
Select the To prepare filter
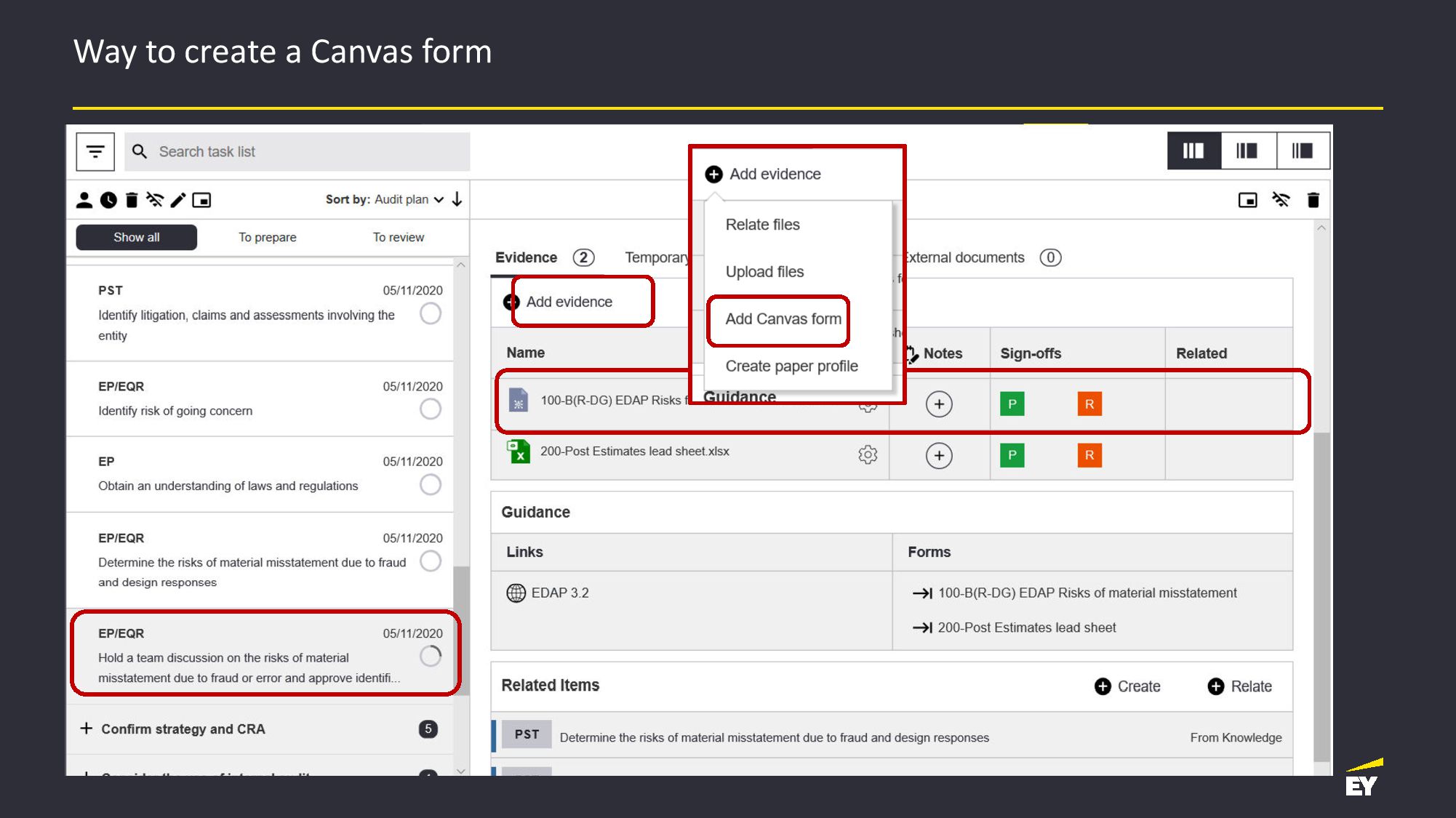(x=268, y=237)
